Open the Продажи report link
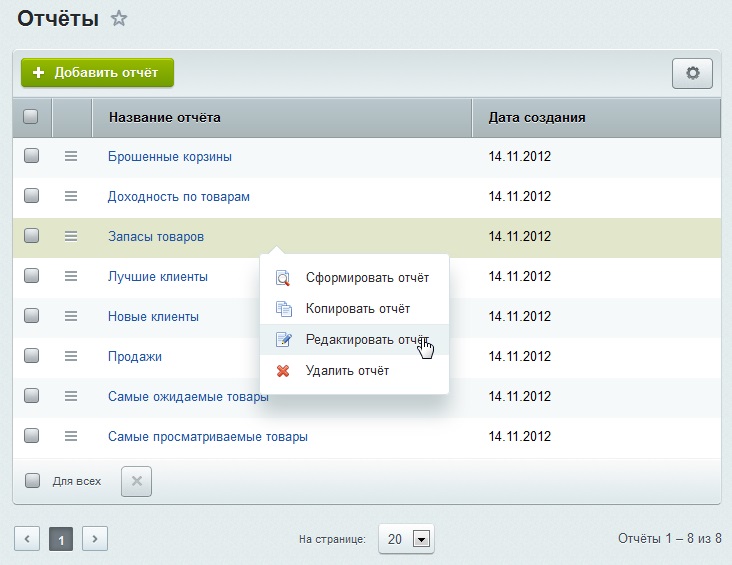 pos(135,357)
